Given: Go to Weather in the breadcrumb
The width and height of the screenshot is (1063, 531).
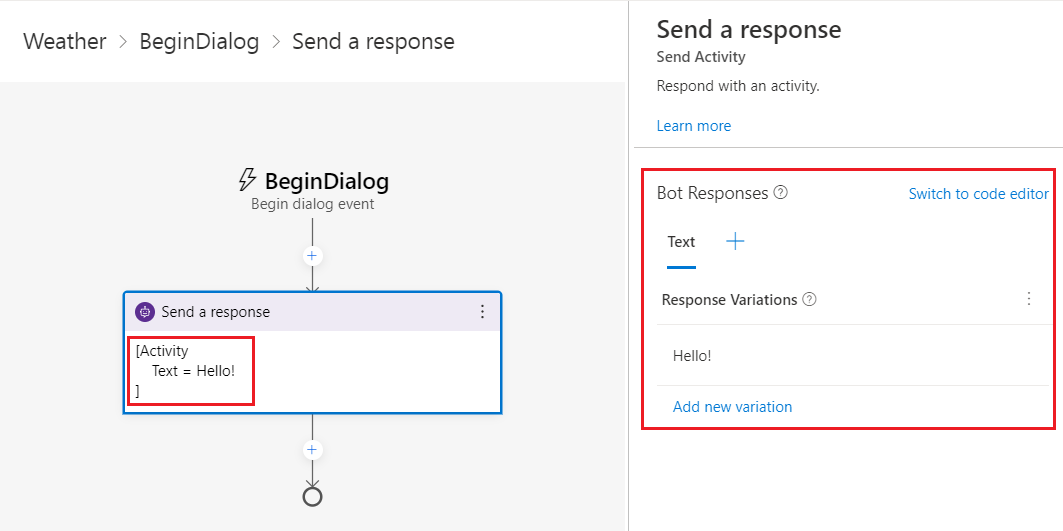Looking at the screenshot, I should click(x=64, y=42).
